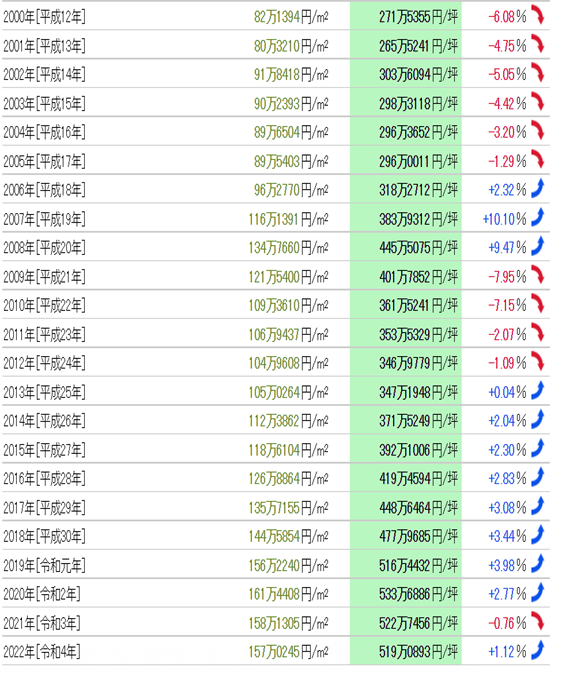
Task: Click the blue up arrow in the 2007年 row
Action: 537,217
